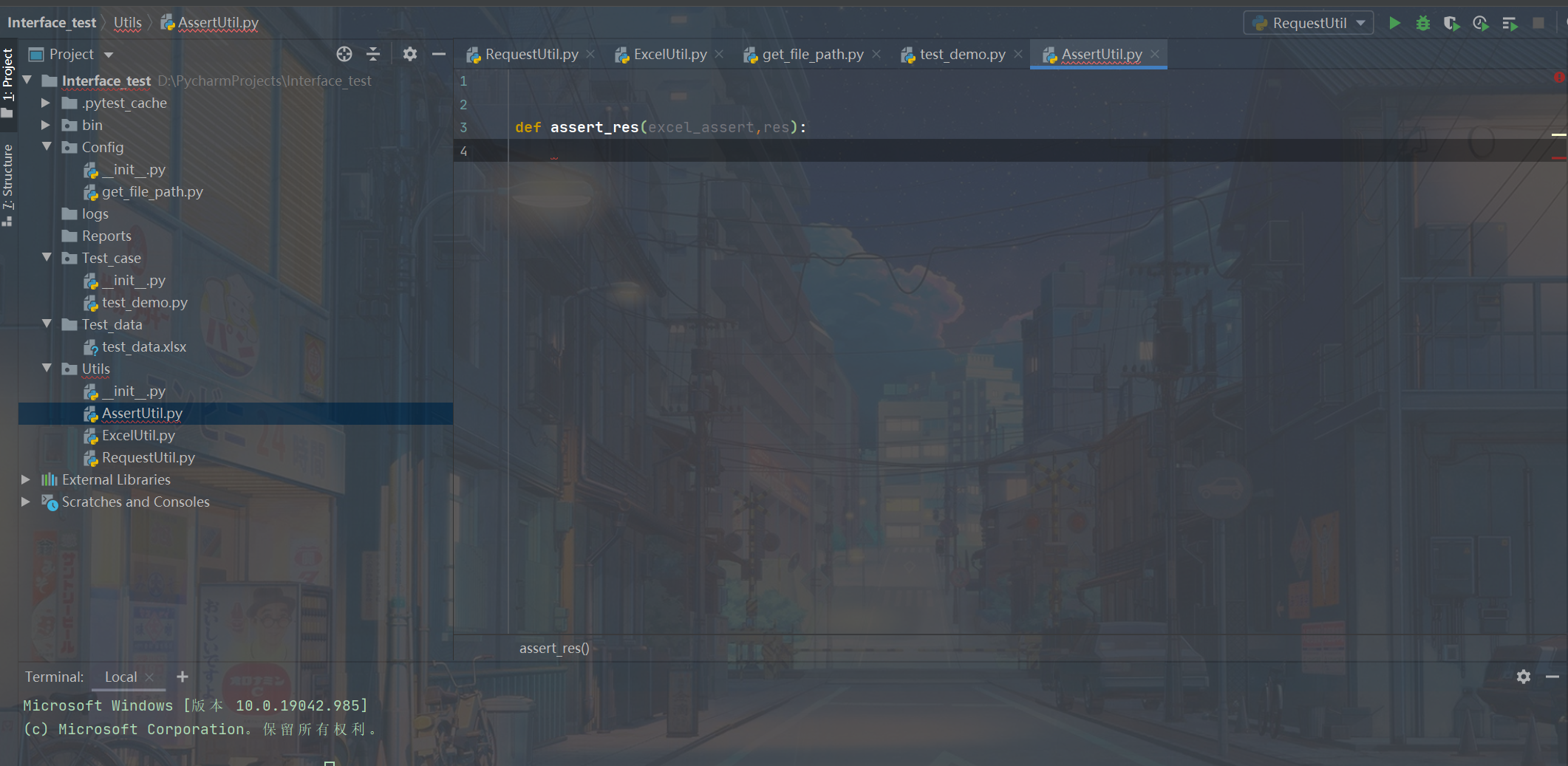
Task: Select test_demo.py in the project tree
Action: (x=145, y=302)
